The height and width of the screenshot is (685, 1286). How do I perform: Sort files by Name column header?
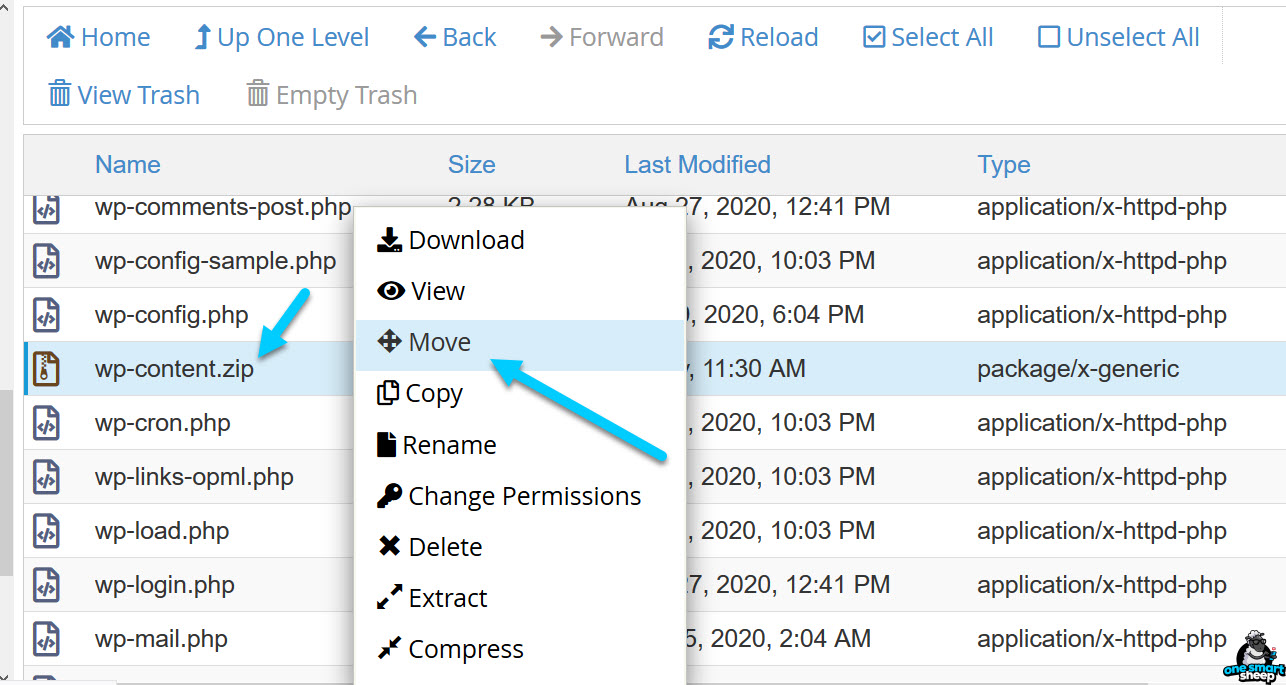tap(128, 164)
